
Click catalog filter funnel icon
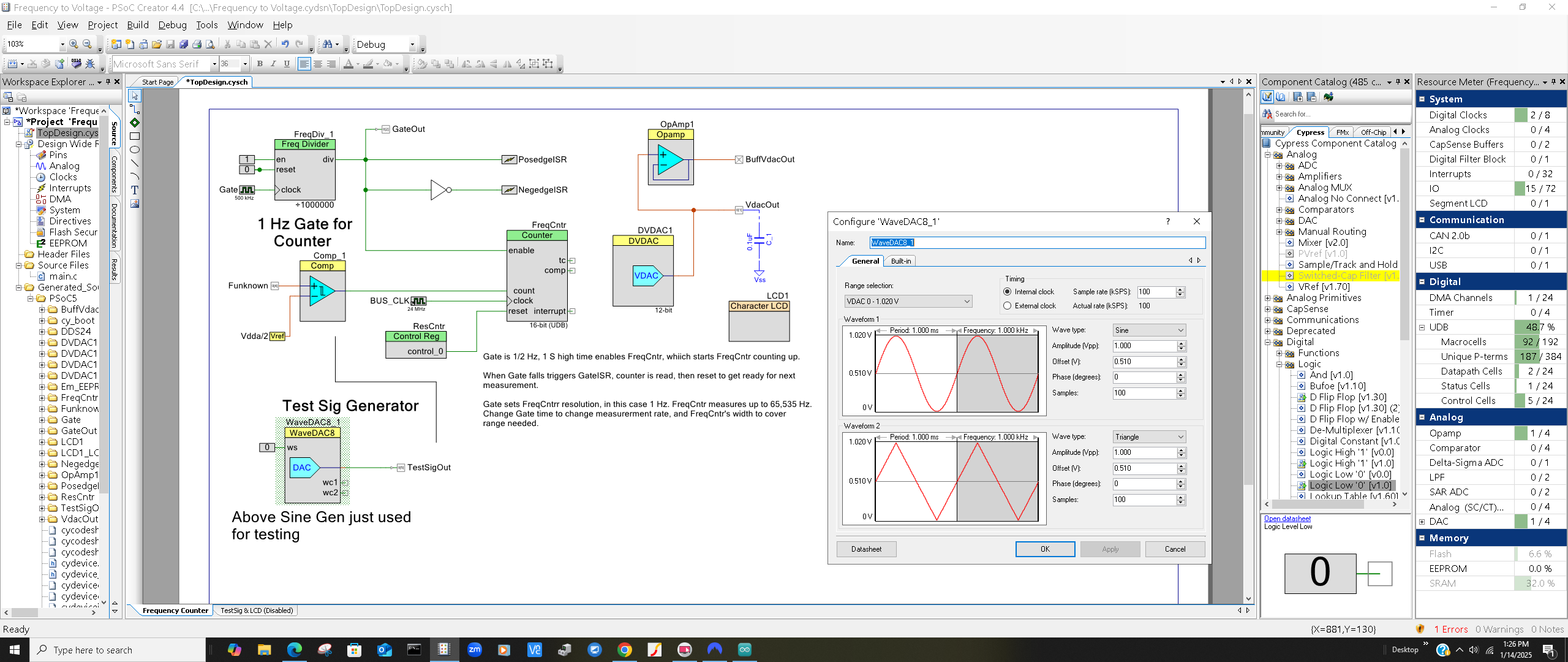coord(1267,97)
